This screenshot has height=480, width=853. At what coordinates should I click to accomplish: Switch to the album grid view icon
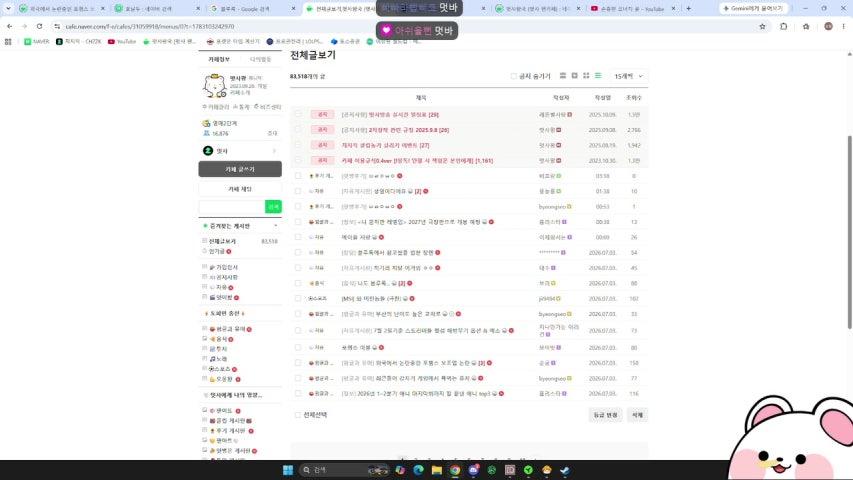pos(586,76)
